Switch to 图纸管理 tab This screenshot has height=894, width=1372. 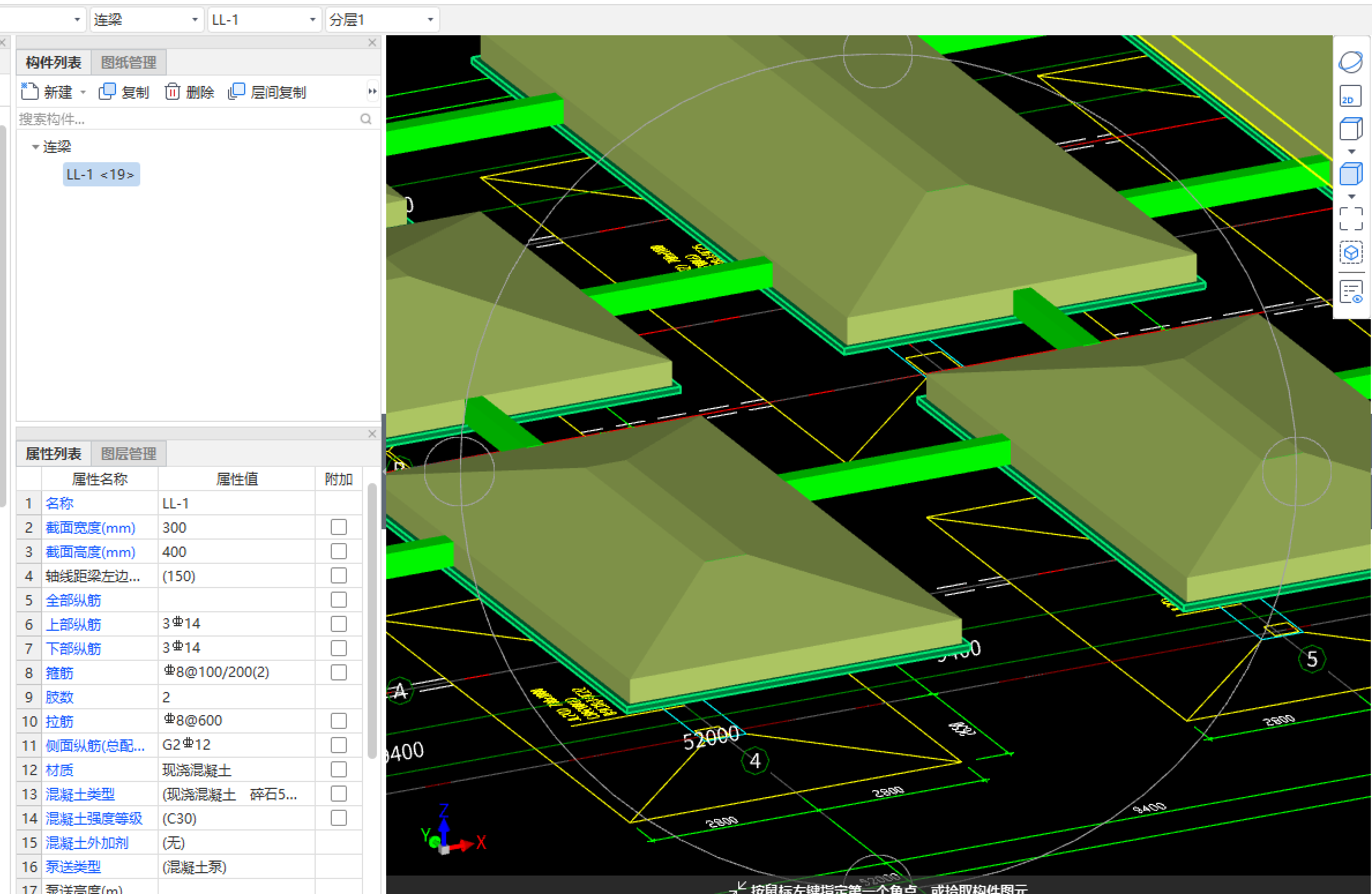(129, 62)
